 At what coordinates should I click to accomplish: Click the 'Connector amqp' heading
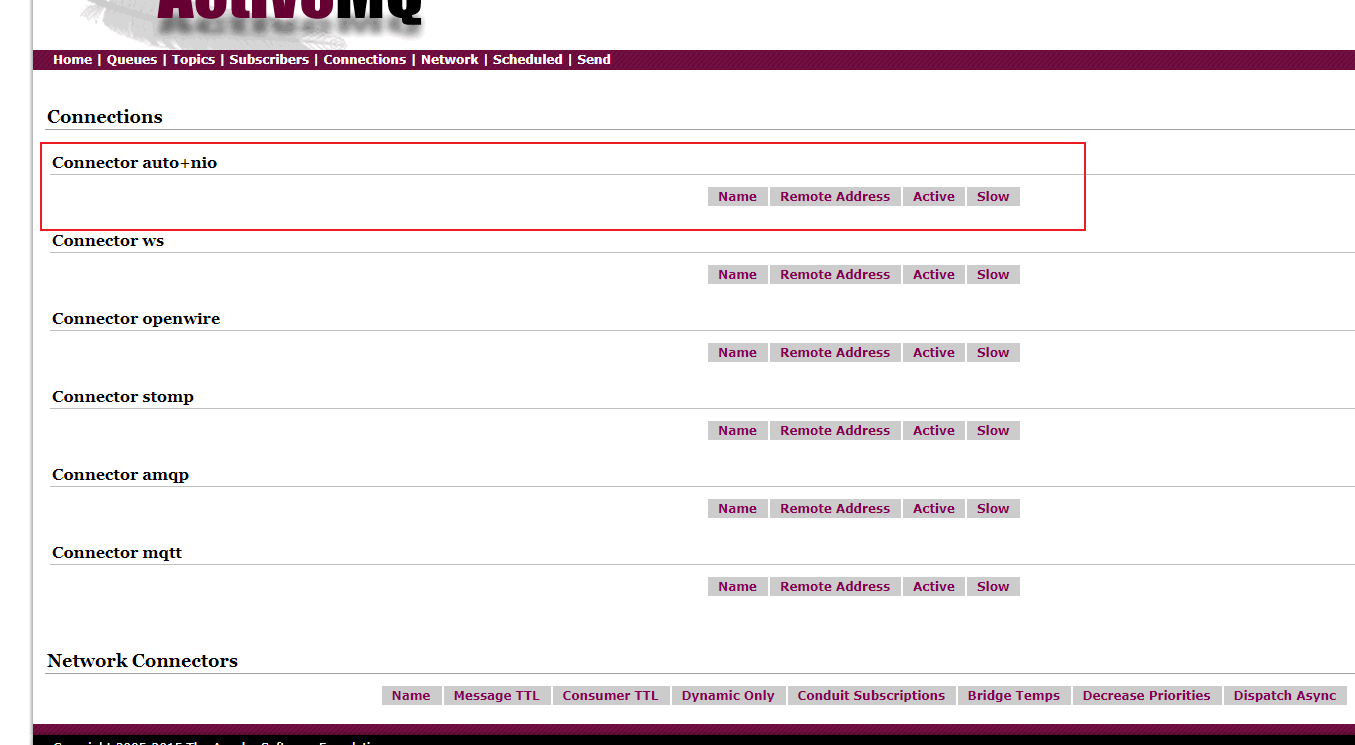pyautogui.click(x=120, y=475)
